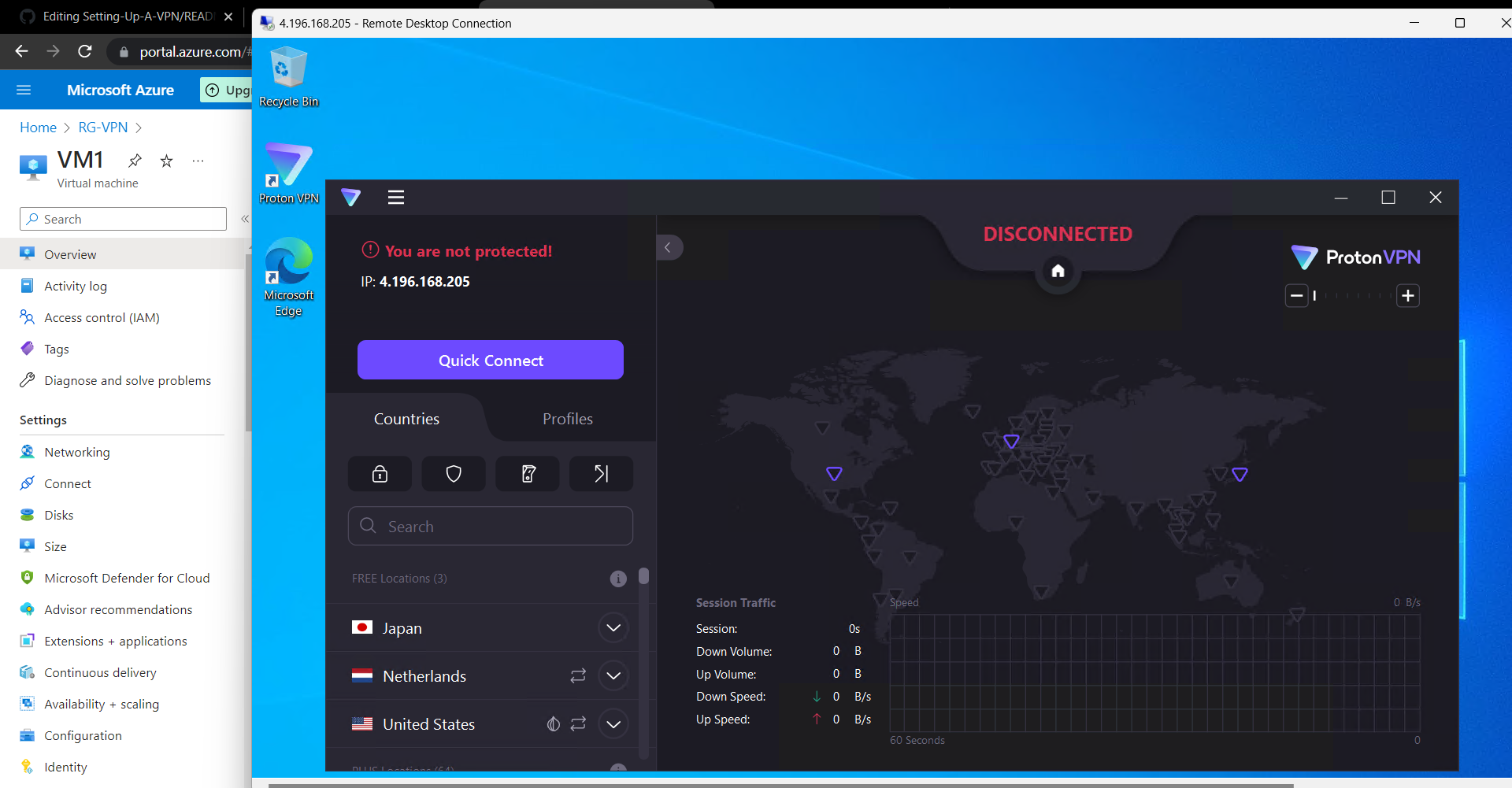1512x788 pixels.
Task: Click P2P arrows icon for United States
Action: tap(578, 723)
